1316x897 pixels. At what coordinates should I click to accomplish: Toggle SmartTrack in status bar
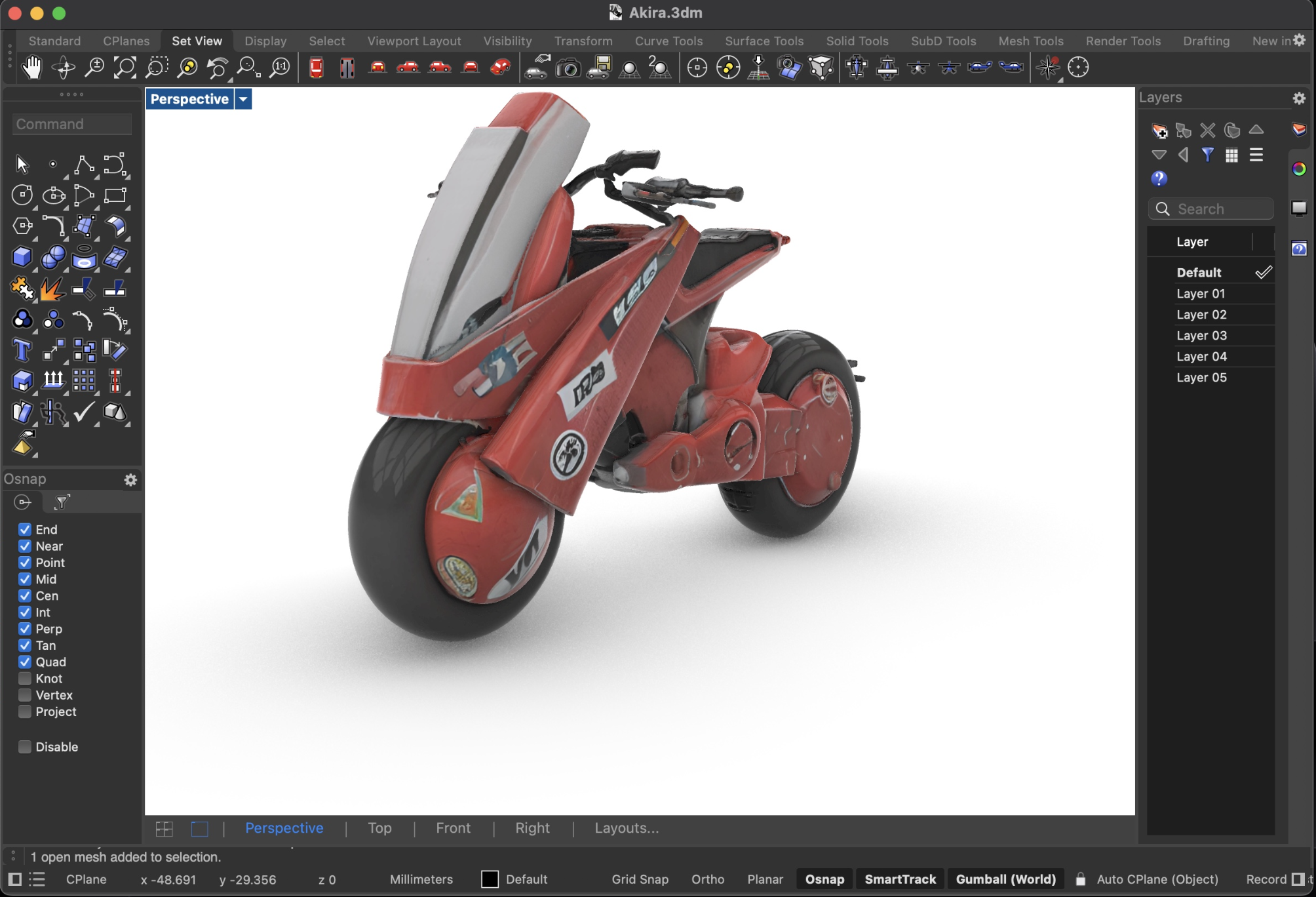pyautogui.click(x=900, y=879)
